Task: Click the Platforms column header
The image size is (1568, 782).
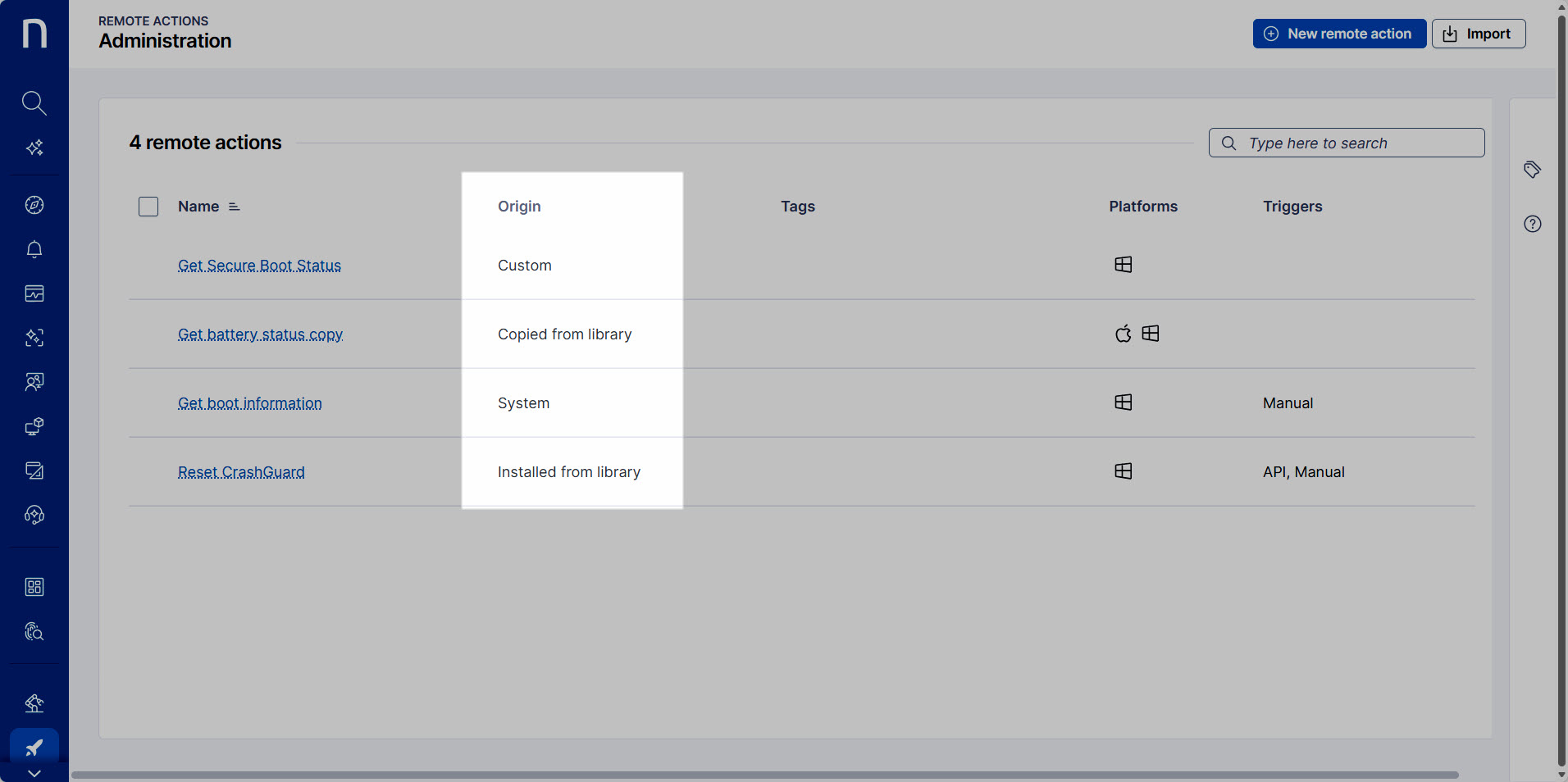Action: 1142,207
